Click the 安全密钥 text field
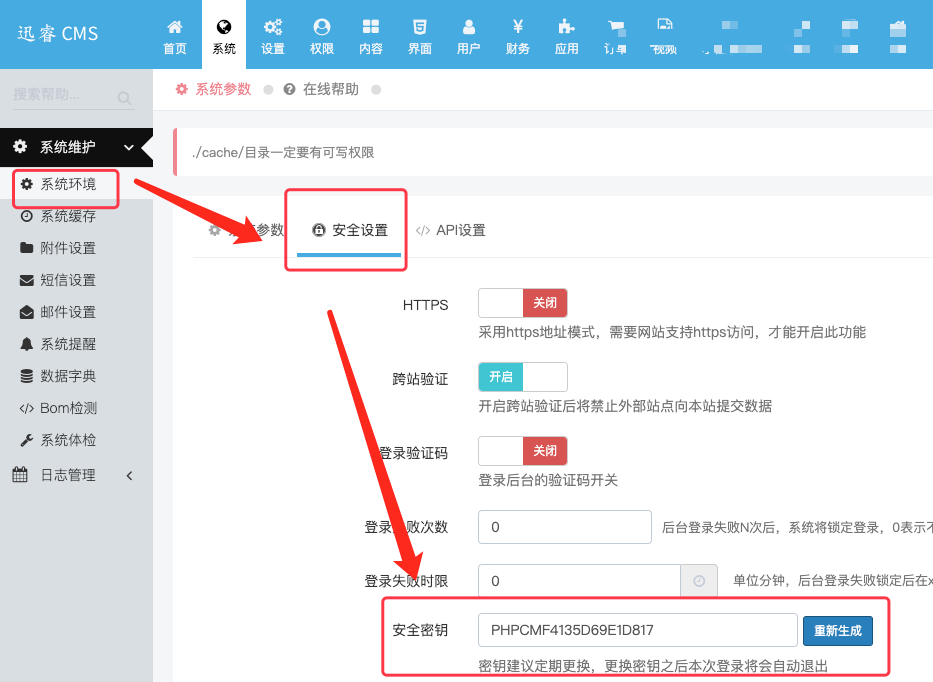933x682 pixels. click(637, 630)
